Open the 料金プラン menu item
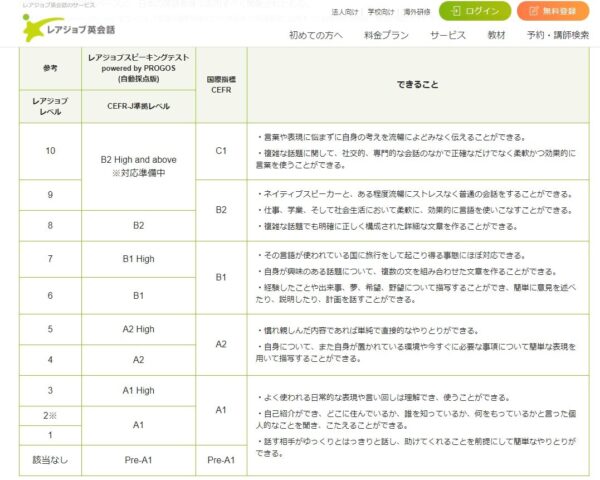 point(386,35)
